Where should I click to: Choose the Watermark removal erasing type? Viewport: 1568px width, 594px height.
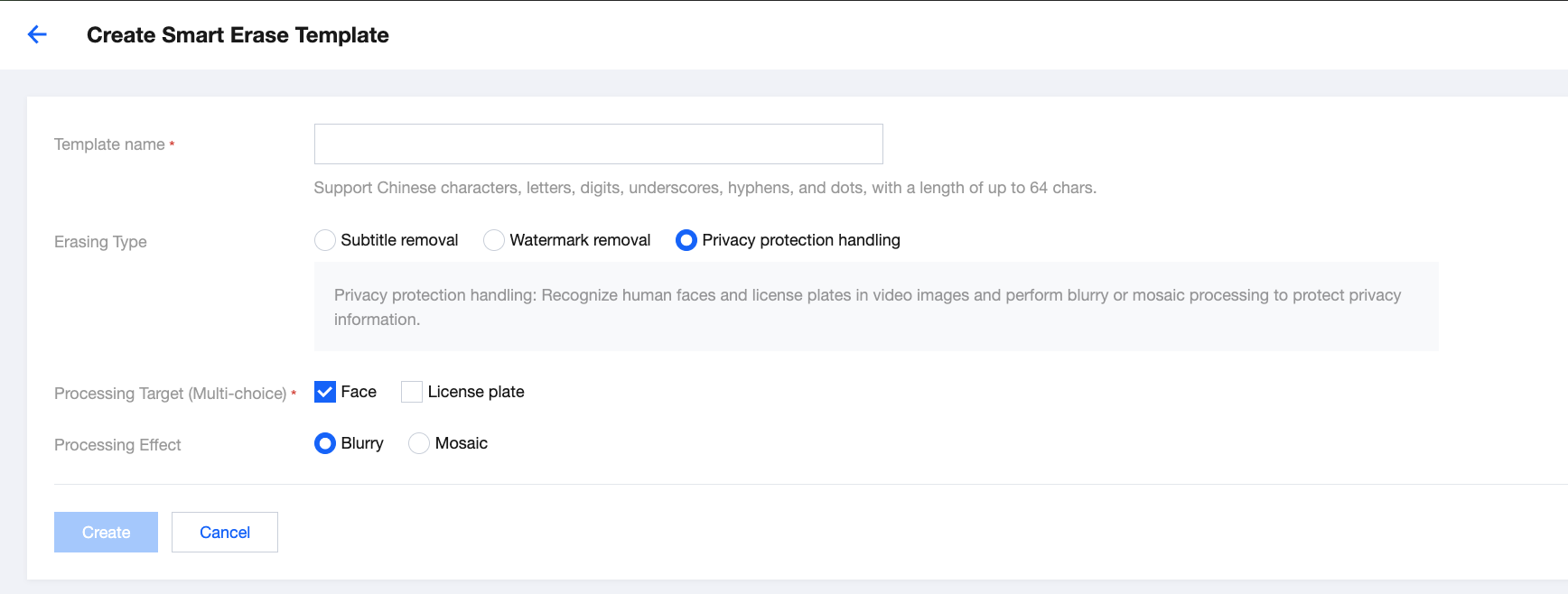tap(494, 240)
